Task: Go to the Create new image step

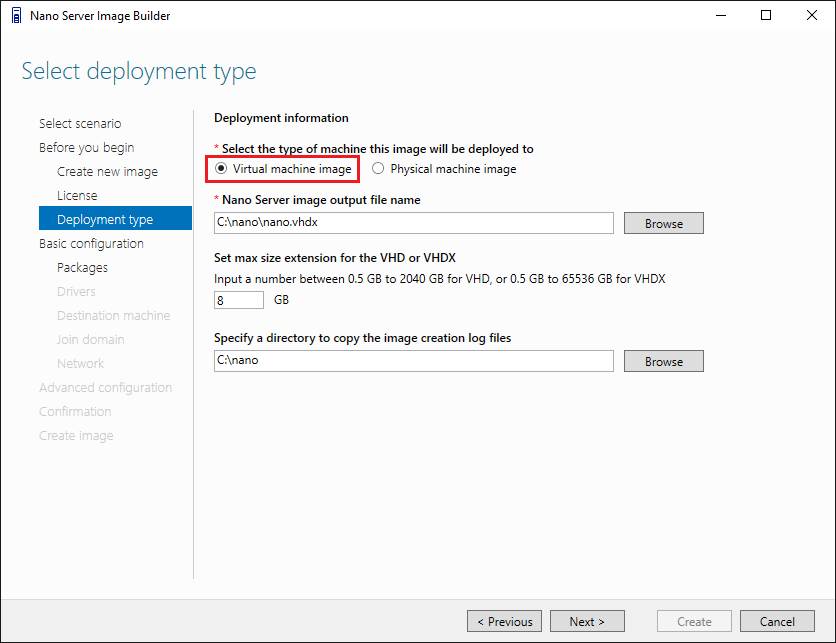Action: tap(107, 172)
